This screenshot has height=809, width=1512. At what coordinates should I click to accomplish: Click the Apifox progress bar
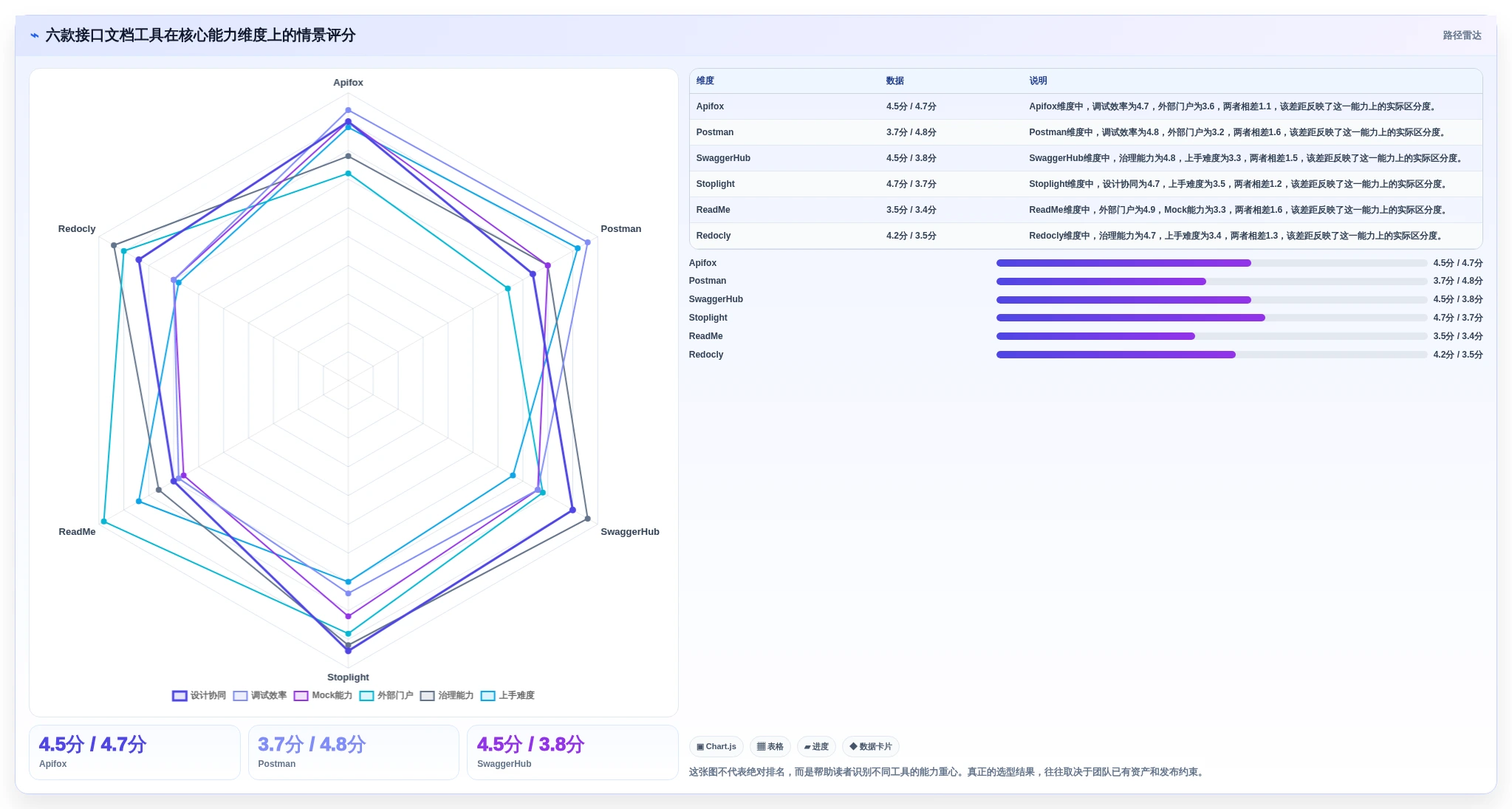pos(1211,263)
